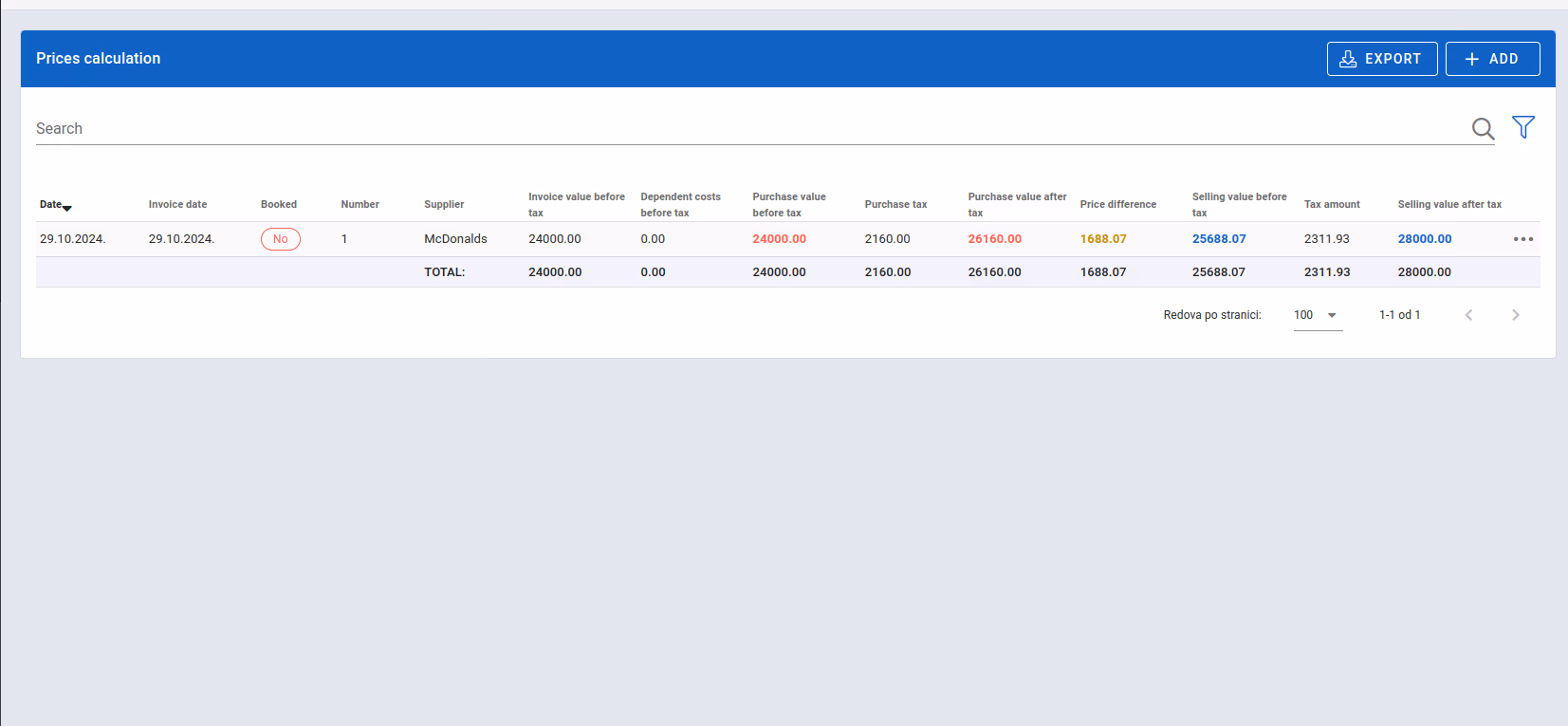Select the McDonalds supplier cell
This screenshot has width=1568, height=726.
pyautogui.click(x=455, y=239)
